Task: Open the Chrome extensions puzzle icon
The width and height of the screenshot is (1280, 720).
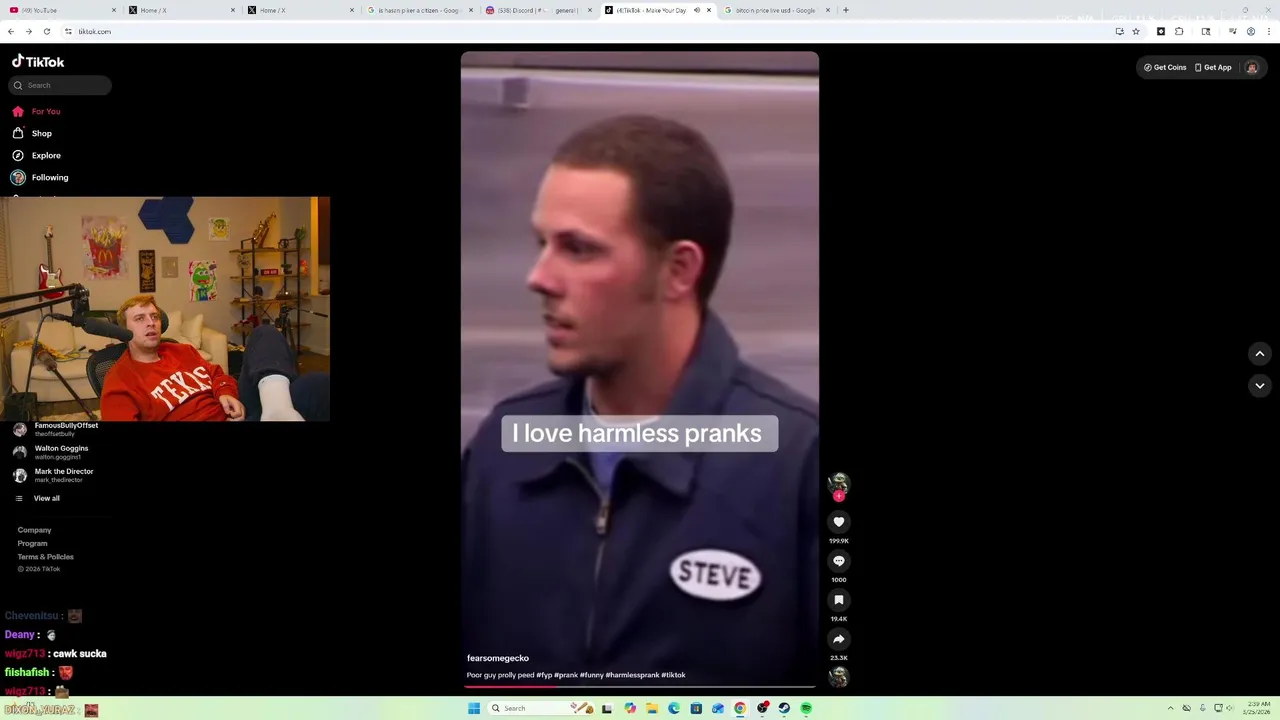Action: 1179,31
